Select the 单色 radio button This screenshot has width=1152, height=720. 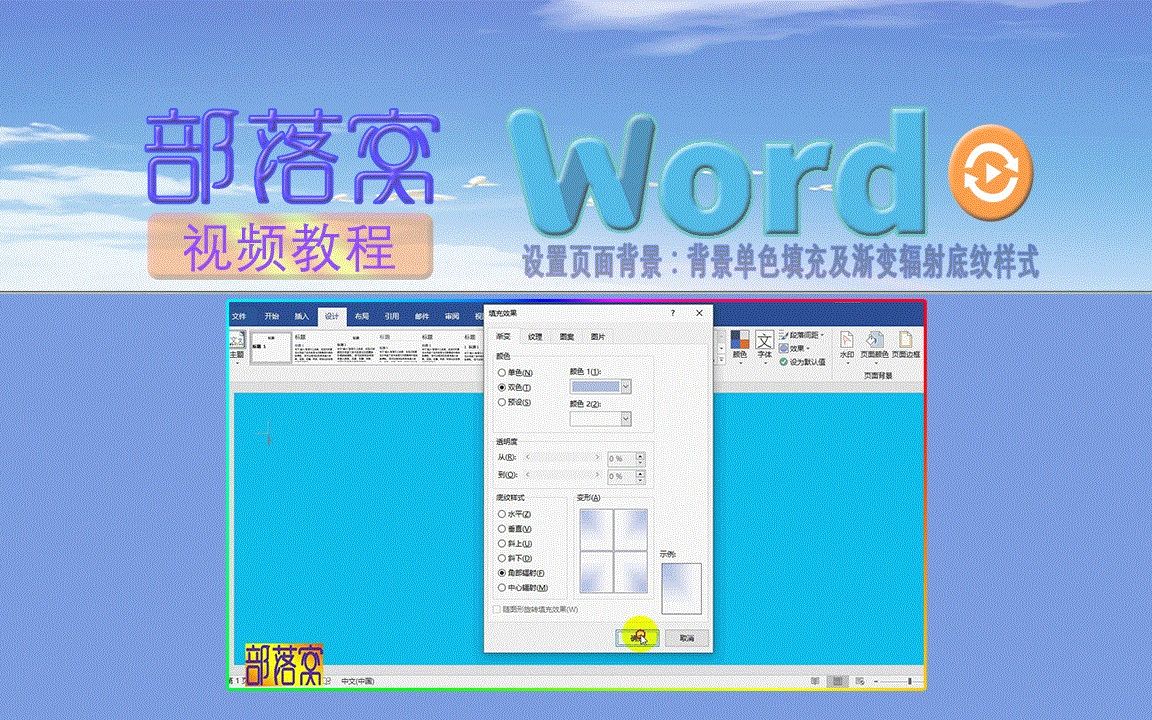500,372
